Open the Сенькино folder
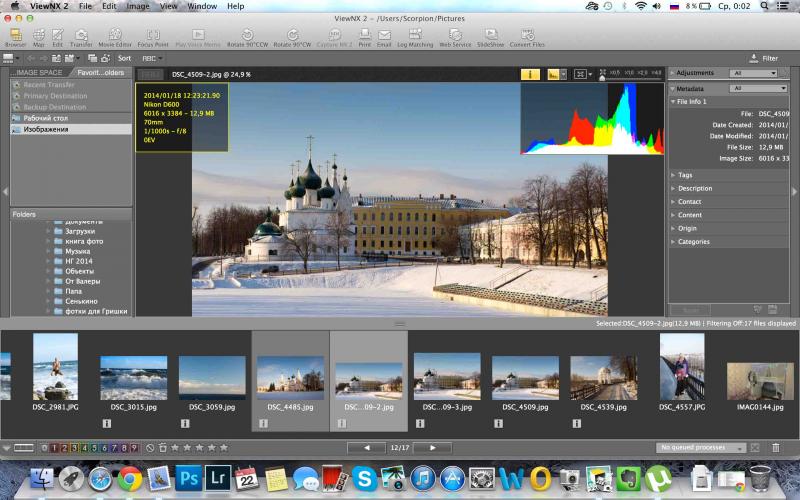The image size is (800, 500). [81, 301]
